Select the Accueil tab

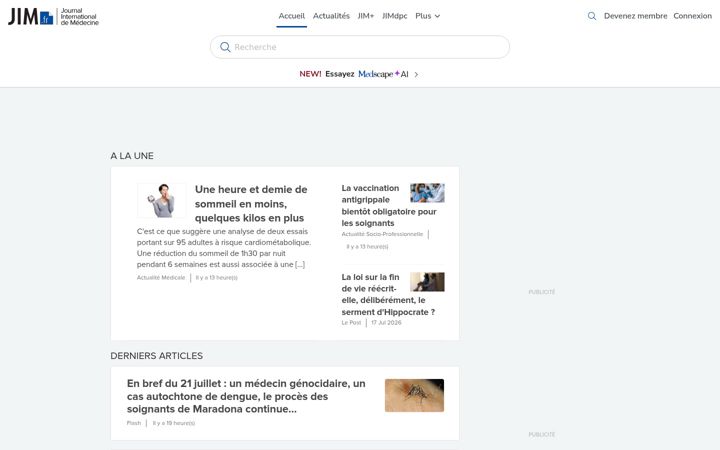point(292,16)
